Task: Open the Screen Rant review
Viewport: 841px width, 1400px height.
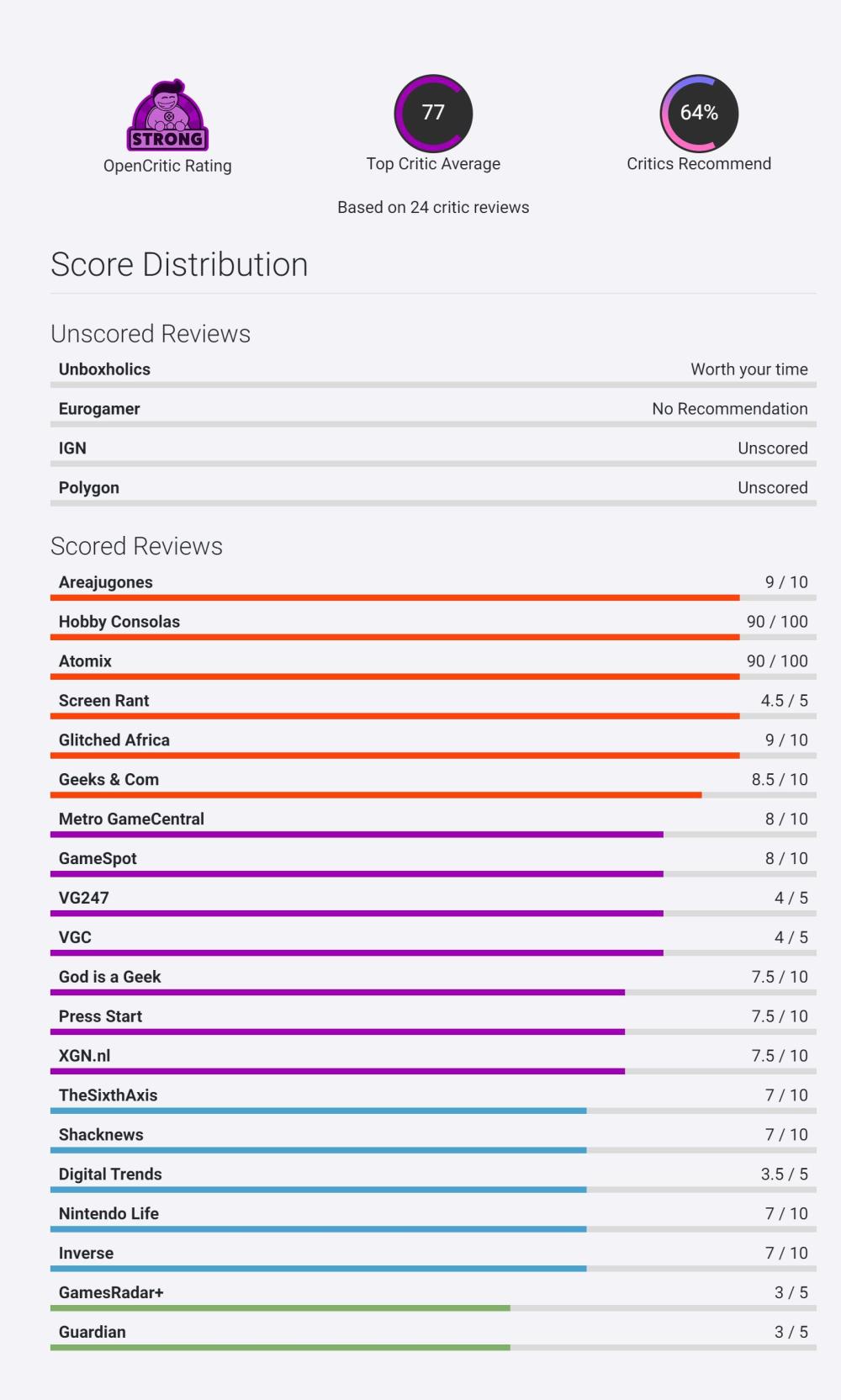Action: [103, 701]
